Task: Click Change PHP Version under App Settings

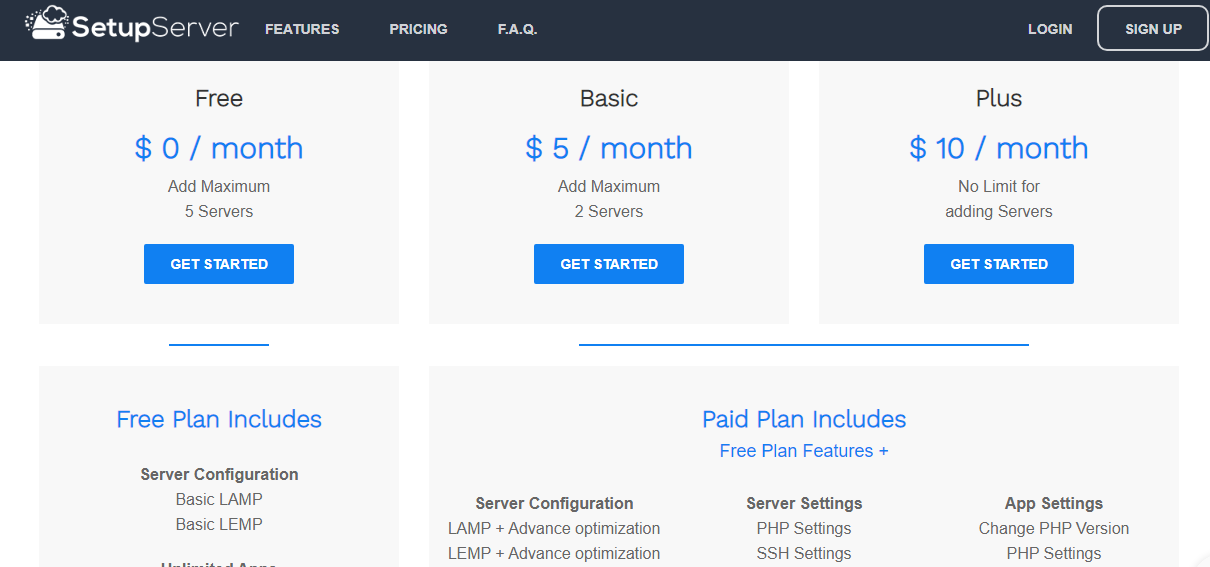Action: (x=1054, y=528)
